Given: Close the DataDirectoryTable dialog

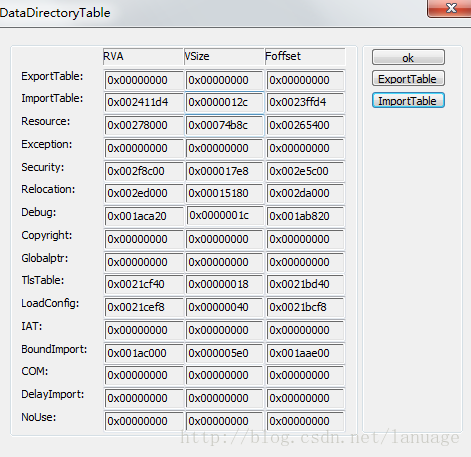Looking at the screenshot, I should click(x=450, y=8).
